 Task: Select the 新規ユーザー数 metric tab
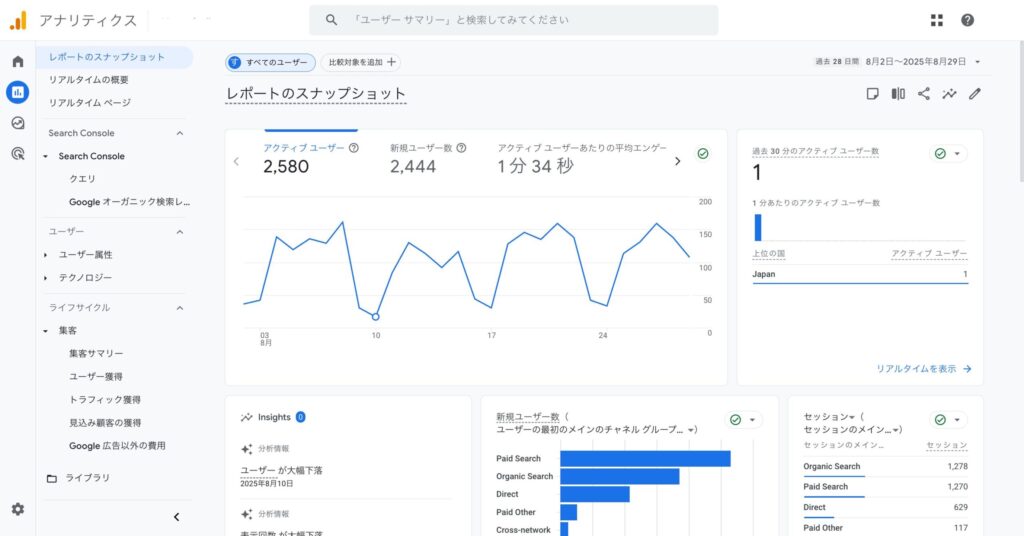pyautogui.click(x=428, y=158)
